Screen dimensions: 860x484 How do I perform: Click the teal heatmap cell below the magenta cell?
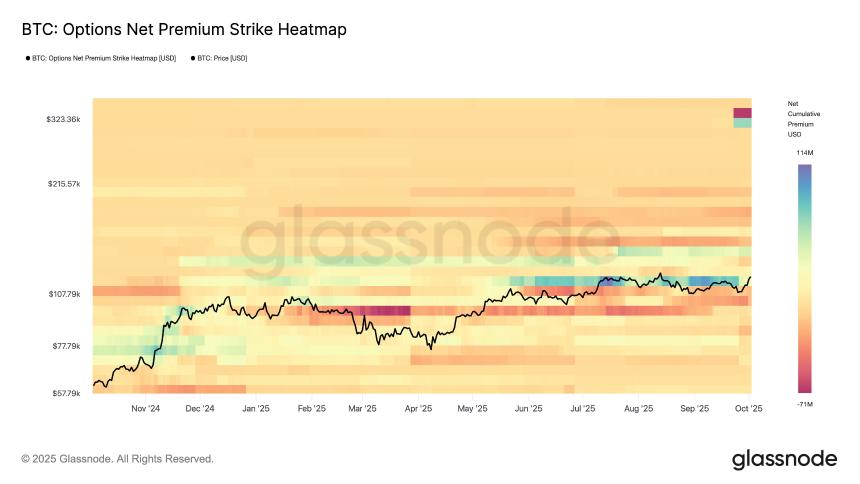[742, 124]
